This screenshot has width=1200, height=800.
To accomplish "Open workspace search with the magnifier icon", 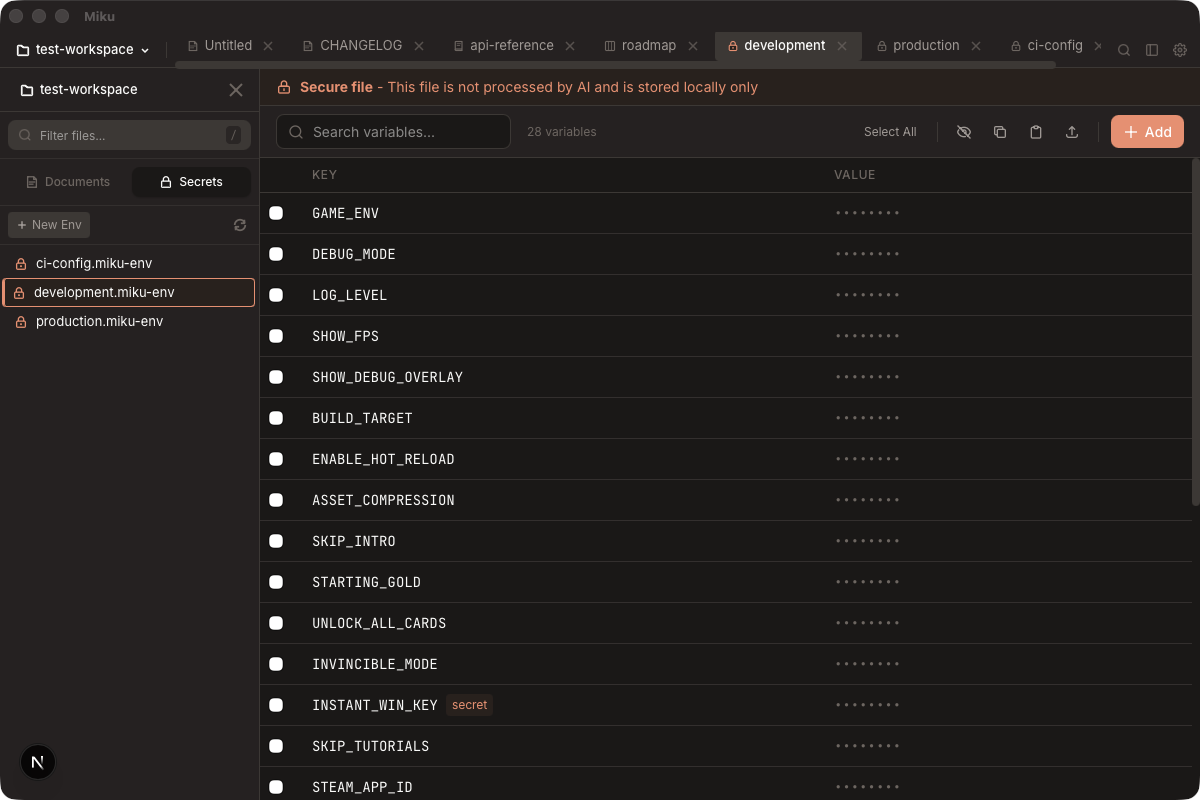I will pyautogui.click(x=1123, y=49).
